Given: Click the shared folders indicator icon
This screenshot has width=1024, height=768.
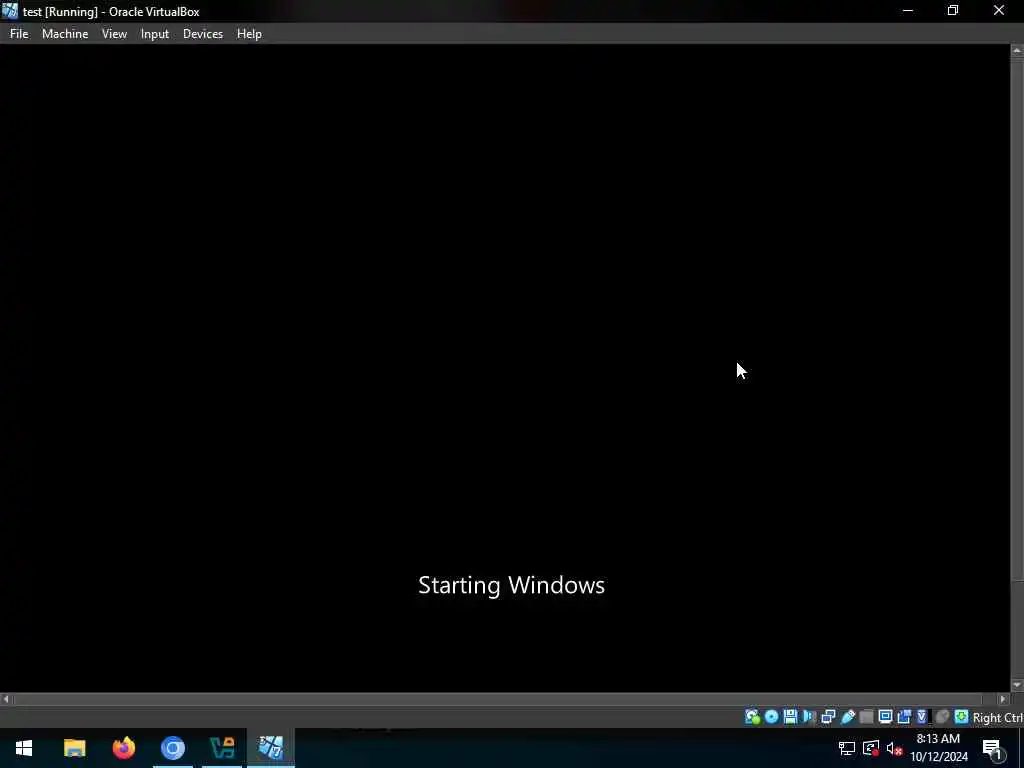Looking at the screenshot, I should [866, 717].
